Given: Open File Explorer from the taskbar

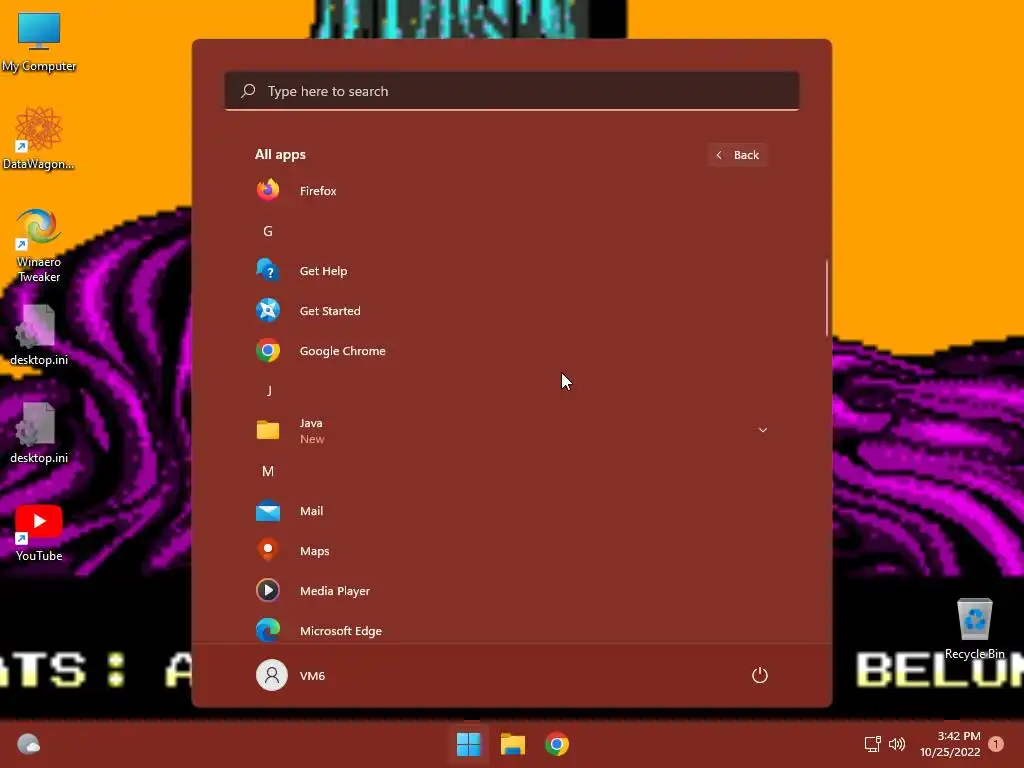Looking at the screenshot, I should [513, 744].
